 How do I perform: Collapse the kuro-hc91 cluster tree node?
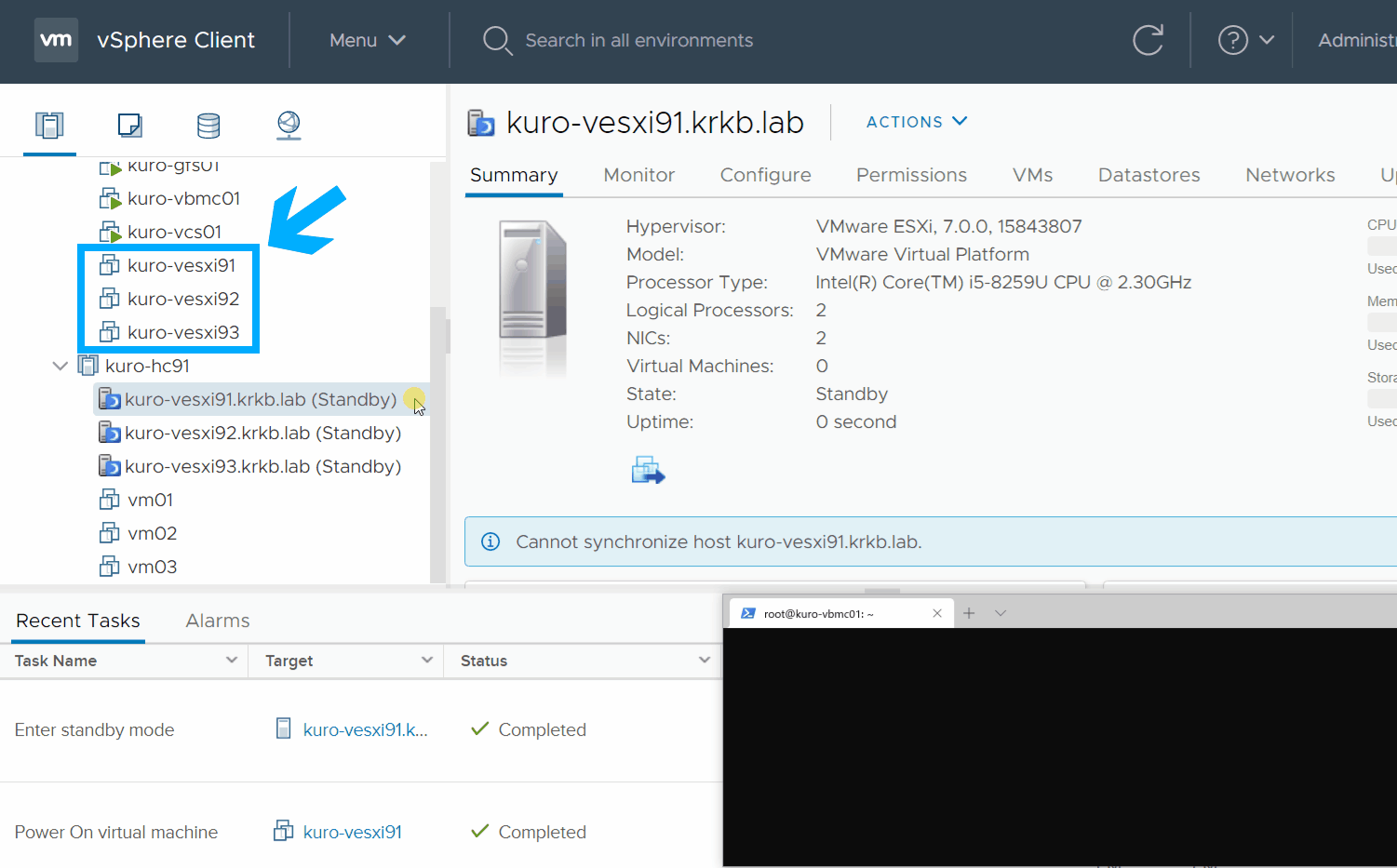[60, 366]
